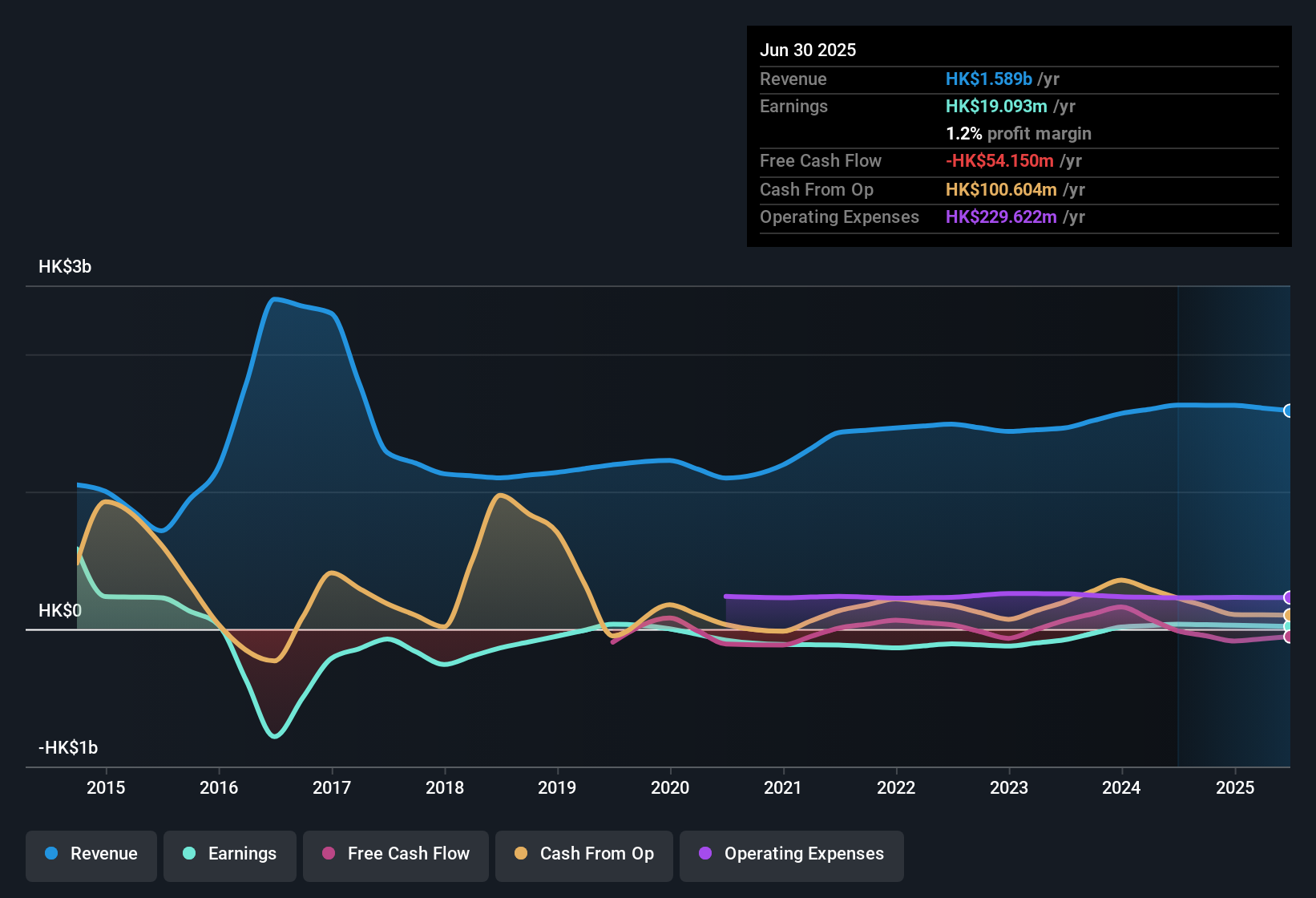Image resolution: width=1316 pixels, height=898 pixels.
Task: Select the Operating Expenses endpoint marker
Action: pyautogui.click(x=1289, y=597)
